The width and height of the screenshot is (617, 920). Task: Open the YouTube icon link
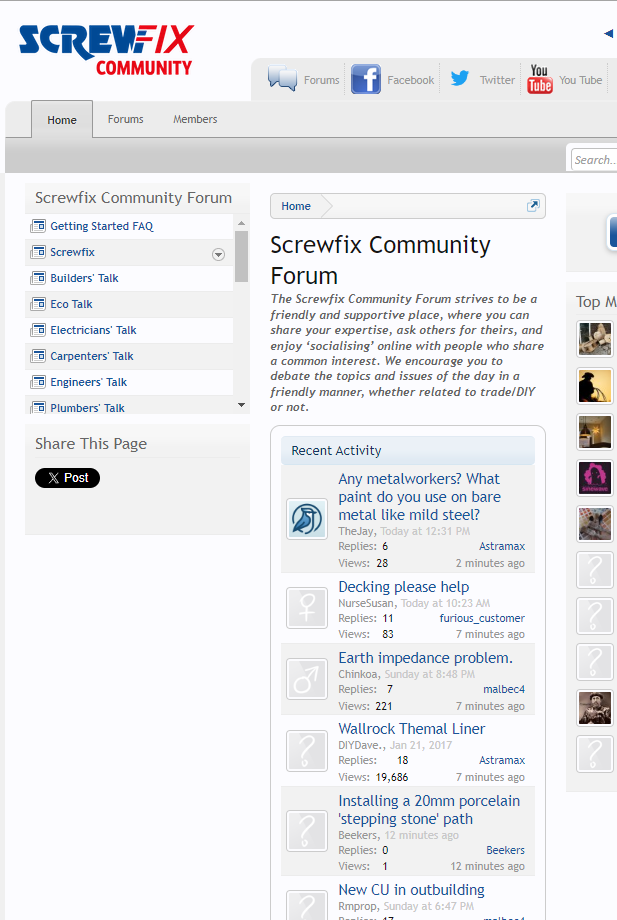coord(540,79)
